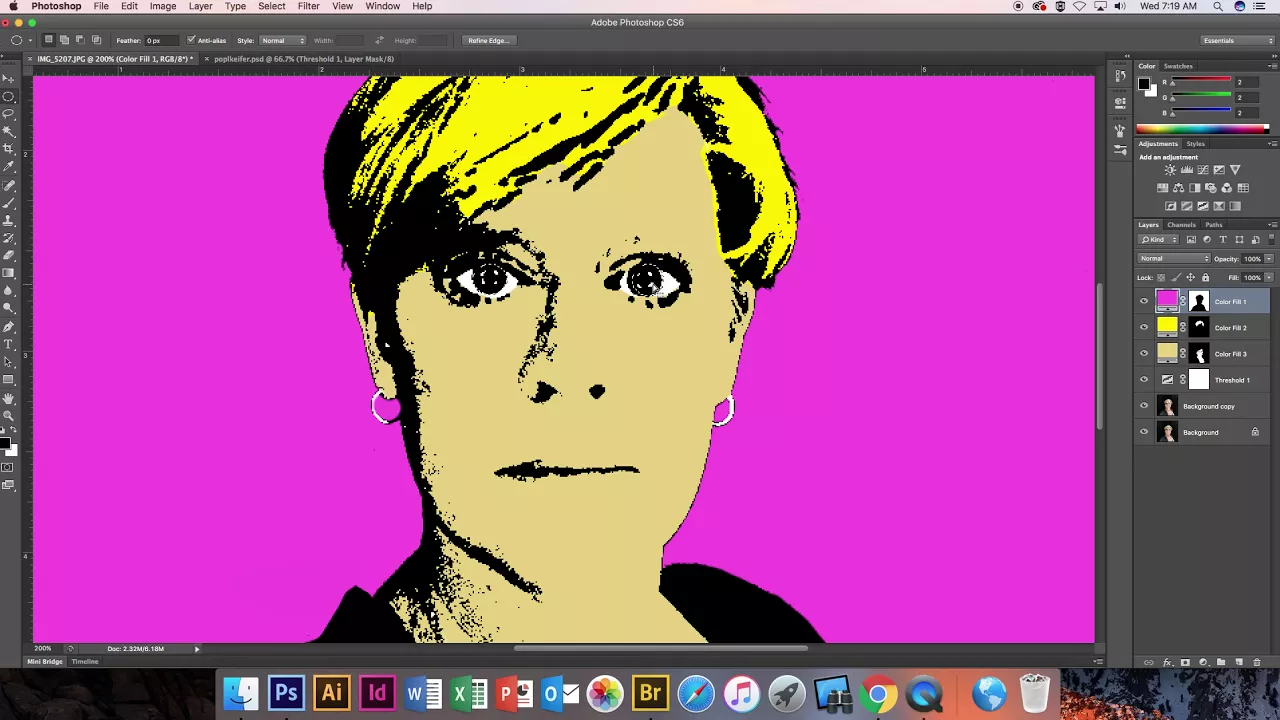Click the Add layer mask icon

click(x=1185, y=662)
